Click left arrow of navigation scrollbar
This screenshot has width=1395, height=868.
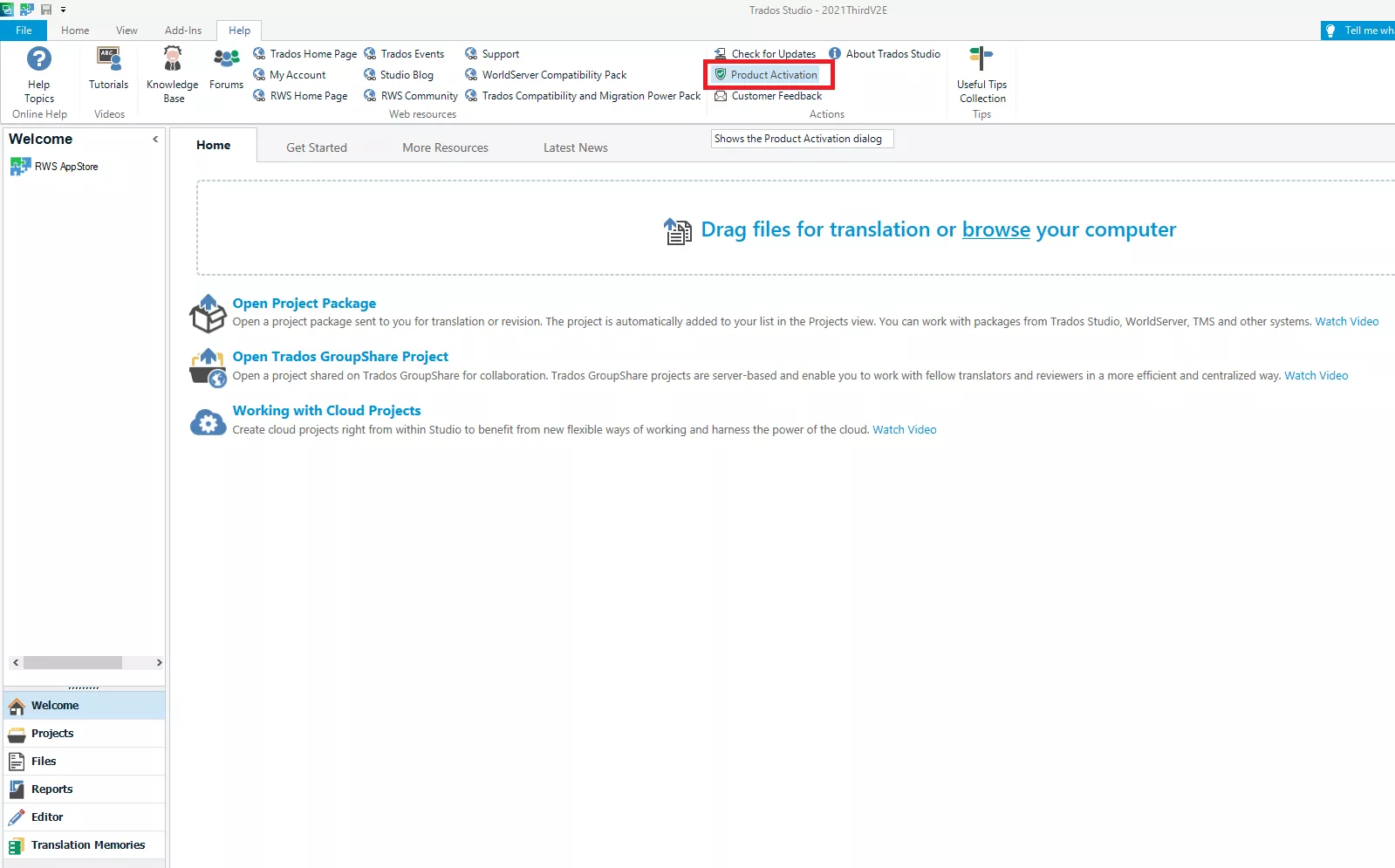pyautogui.click(x=16, y=663)
